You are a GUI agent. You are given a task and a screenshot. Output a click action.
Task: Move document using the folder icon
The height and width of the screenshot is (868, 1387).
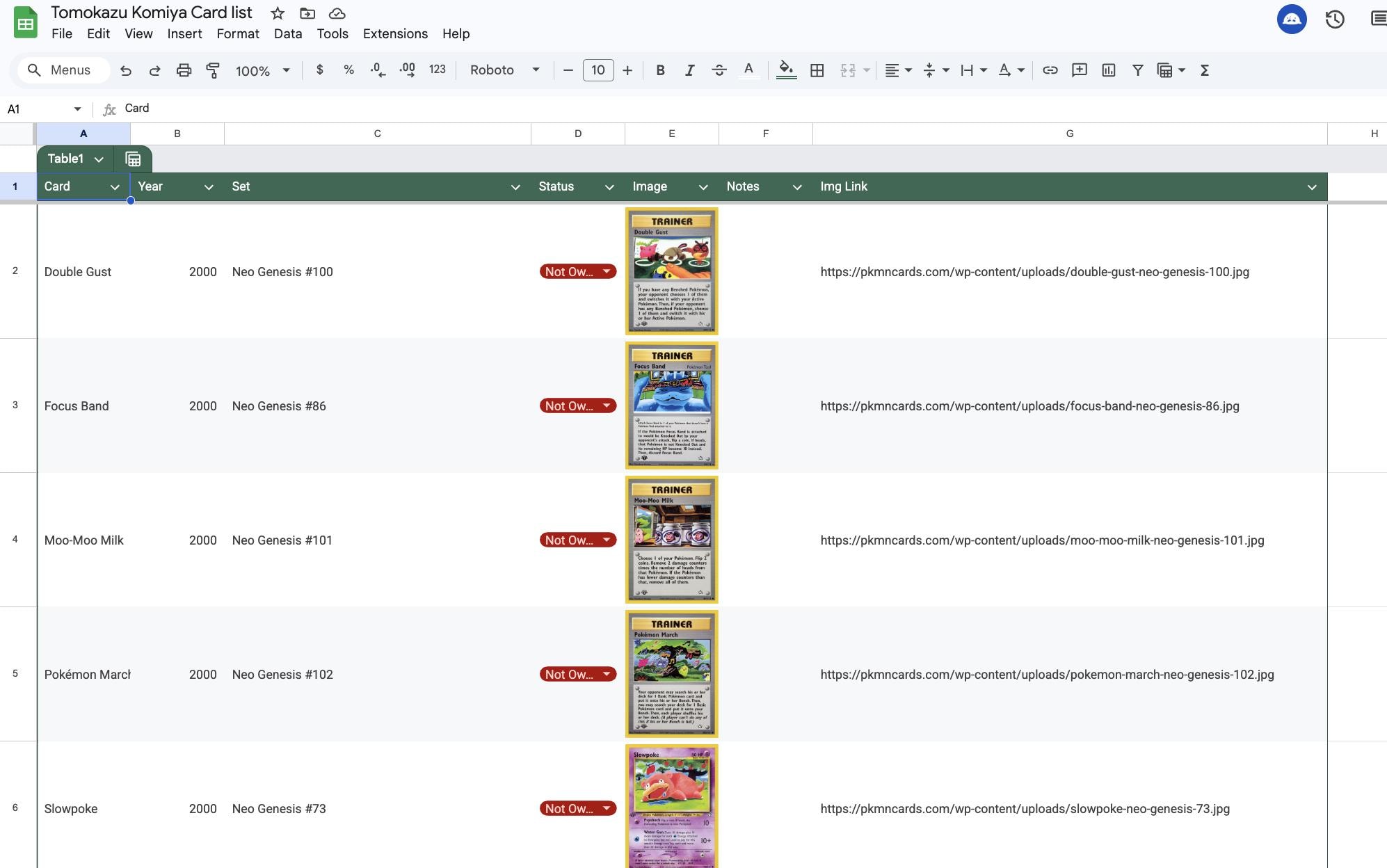[307, 13]
